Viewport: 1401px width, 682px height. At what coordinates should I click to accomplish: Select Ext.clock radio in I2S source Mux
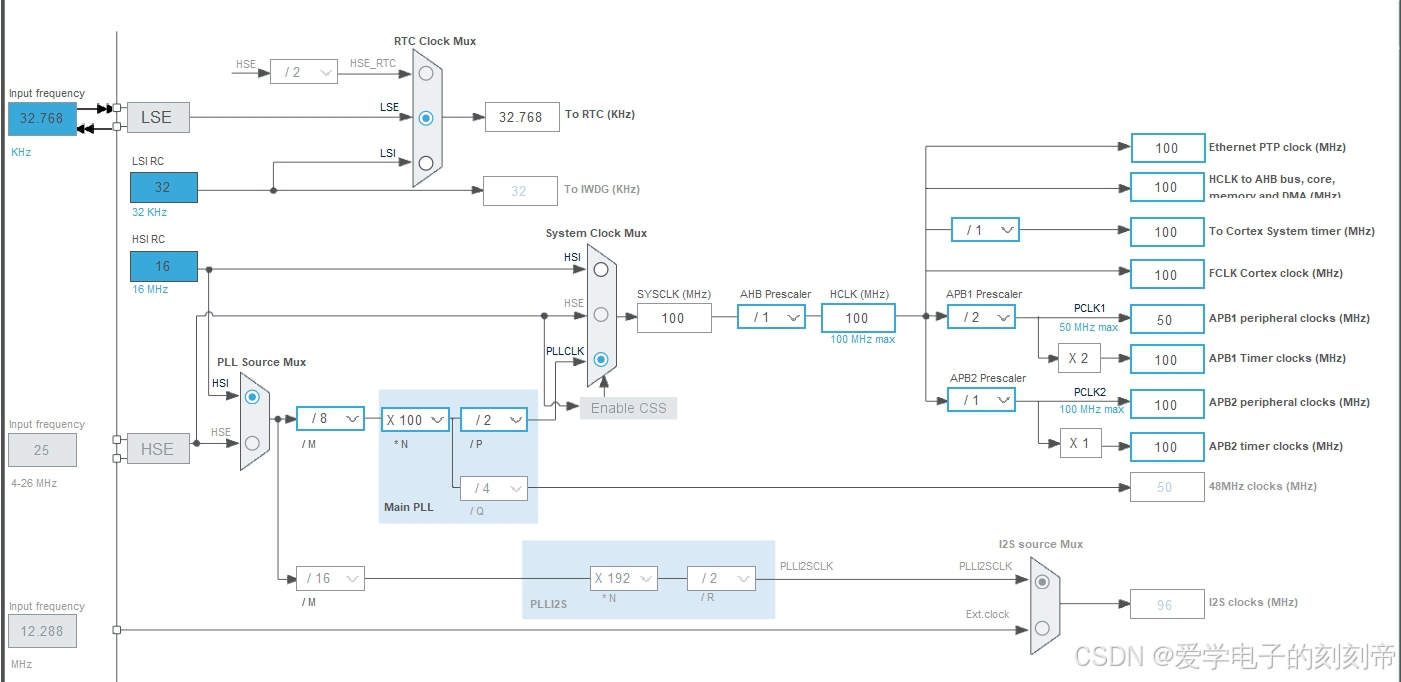tap(1043, 628)
